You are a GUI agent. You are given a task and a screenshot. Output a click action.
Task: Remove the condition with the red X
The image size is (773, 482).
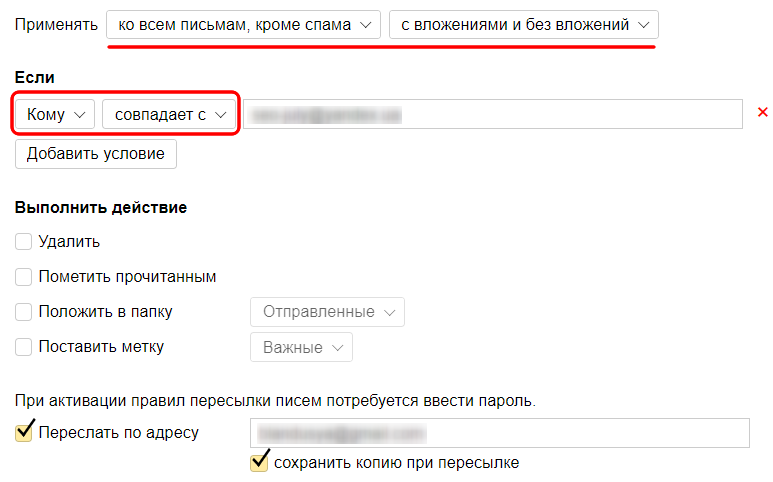(x=762, y=112)
